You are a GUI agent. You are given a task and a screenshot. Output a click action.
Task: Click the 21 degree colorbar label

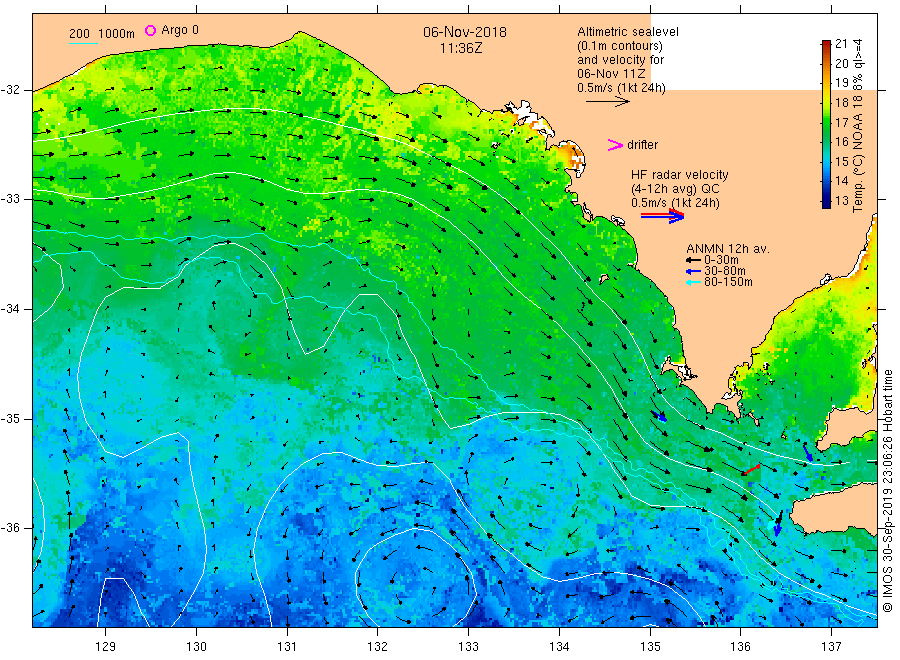coord(841,44)
